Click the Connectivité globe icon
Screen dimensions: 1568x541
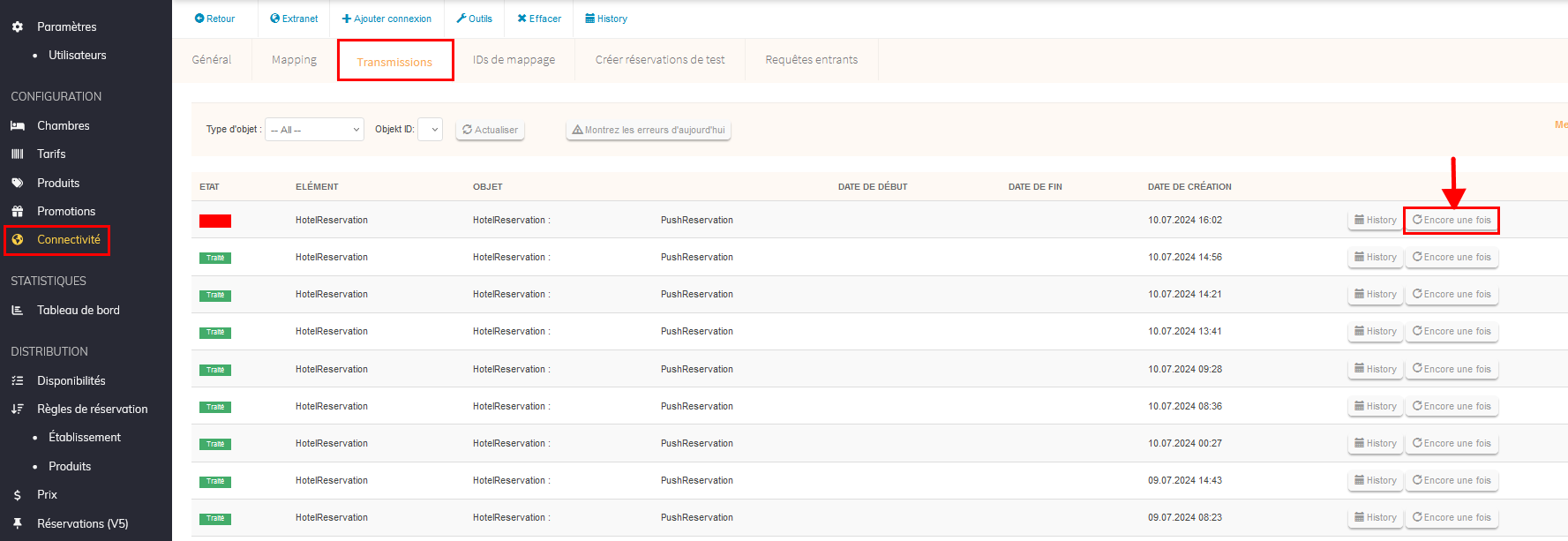(18, 240)
